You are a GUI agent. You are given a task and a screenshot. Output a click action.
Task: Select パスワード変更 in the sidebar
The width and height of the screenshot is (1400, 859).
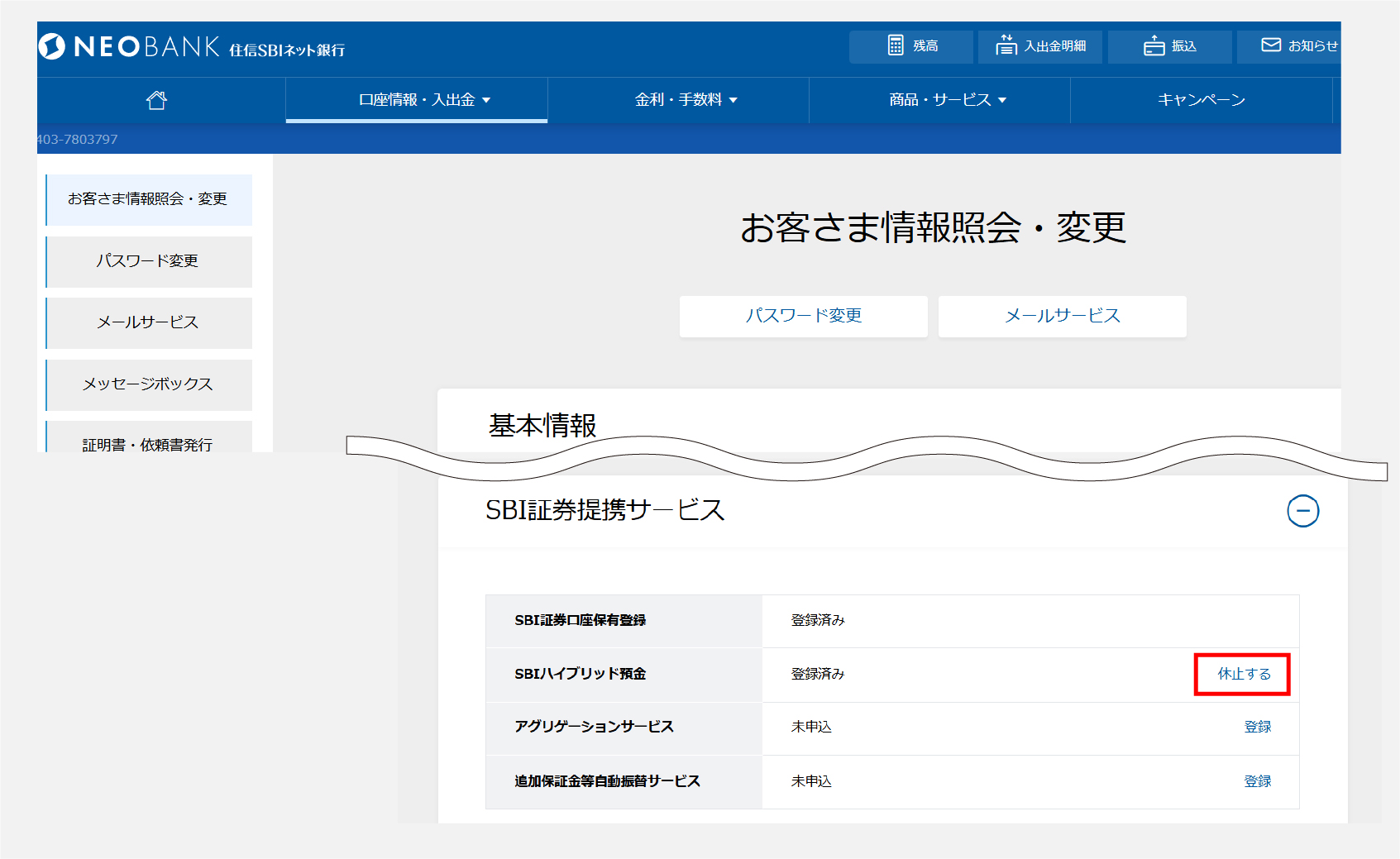pyautogui.click(x=149, y=261)
